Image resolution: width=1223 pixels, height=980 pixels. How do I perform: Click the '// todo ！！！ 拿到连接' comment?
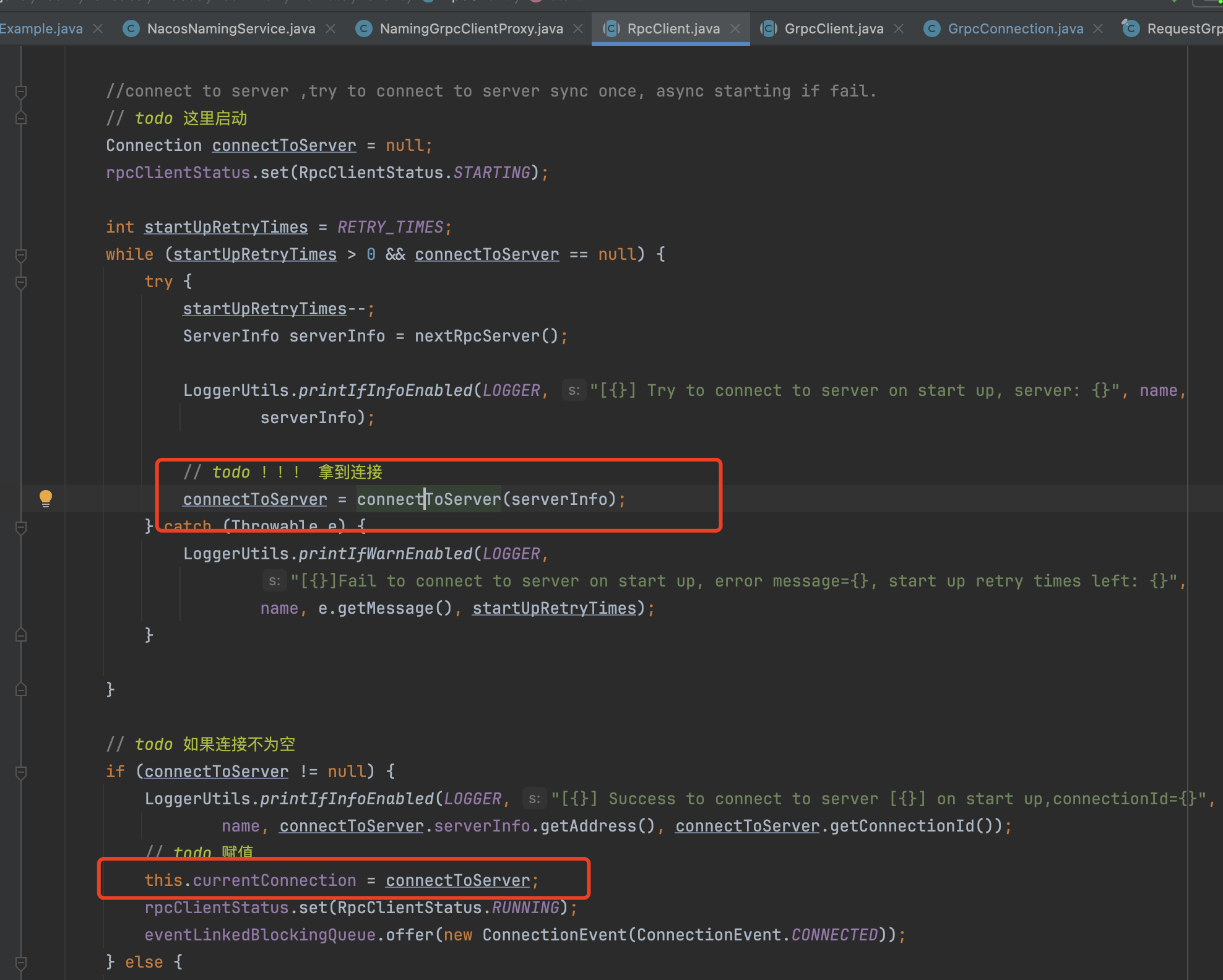click(283, 472)
